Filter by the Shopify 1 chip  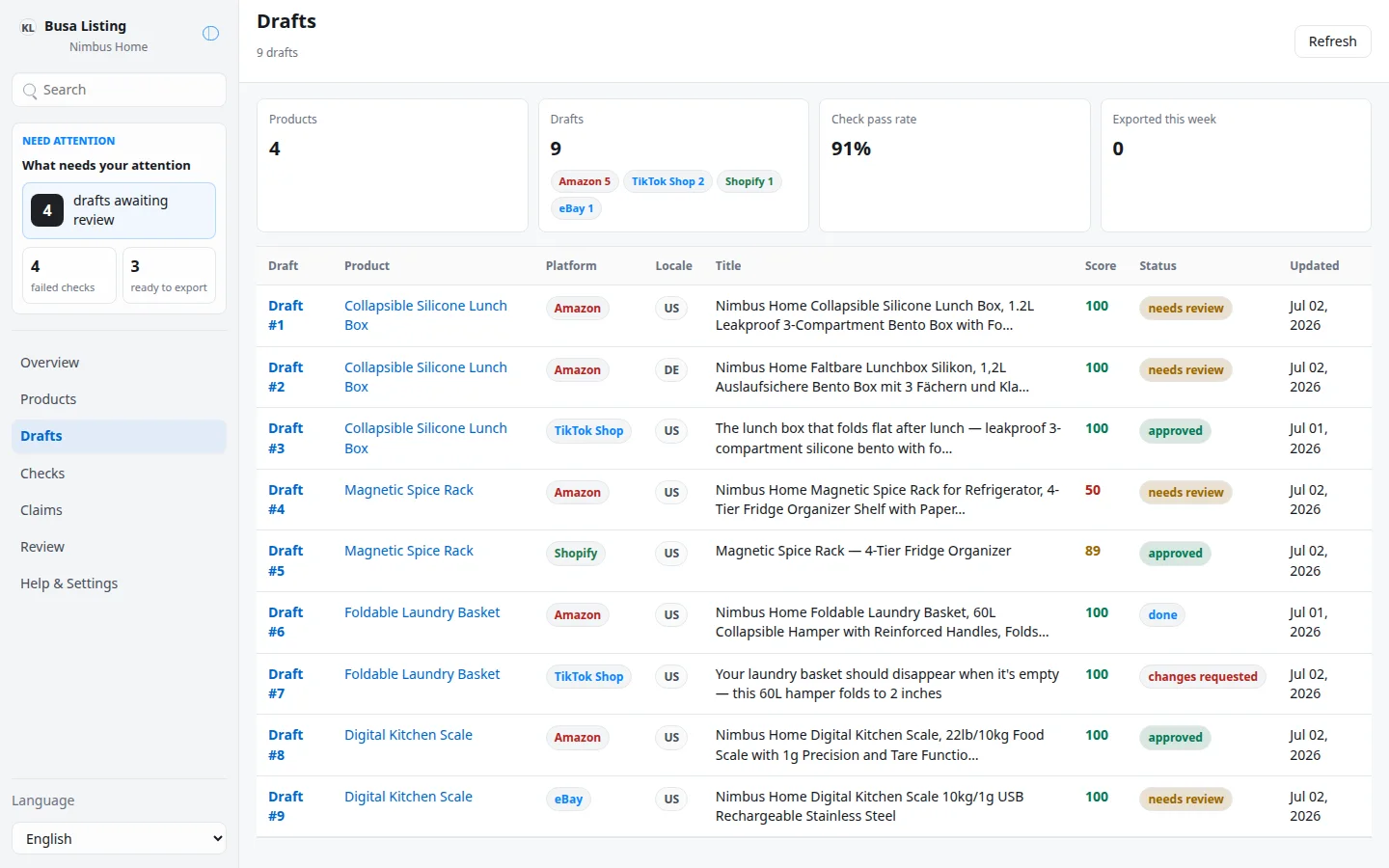point(749,181)
